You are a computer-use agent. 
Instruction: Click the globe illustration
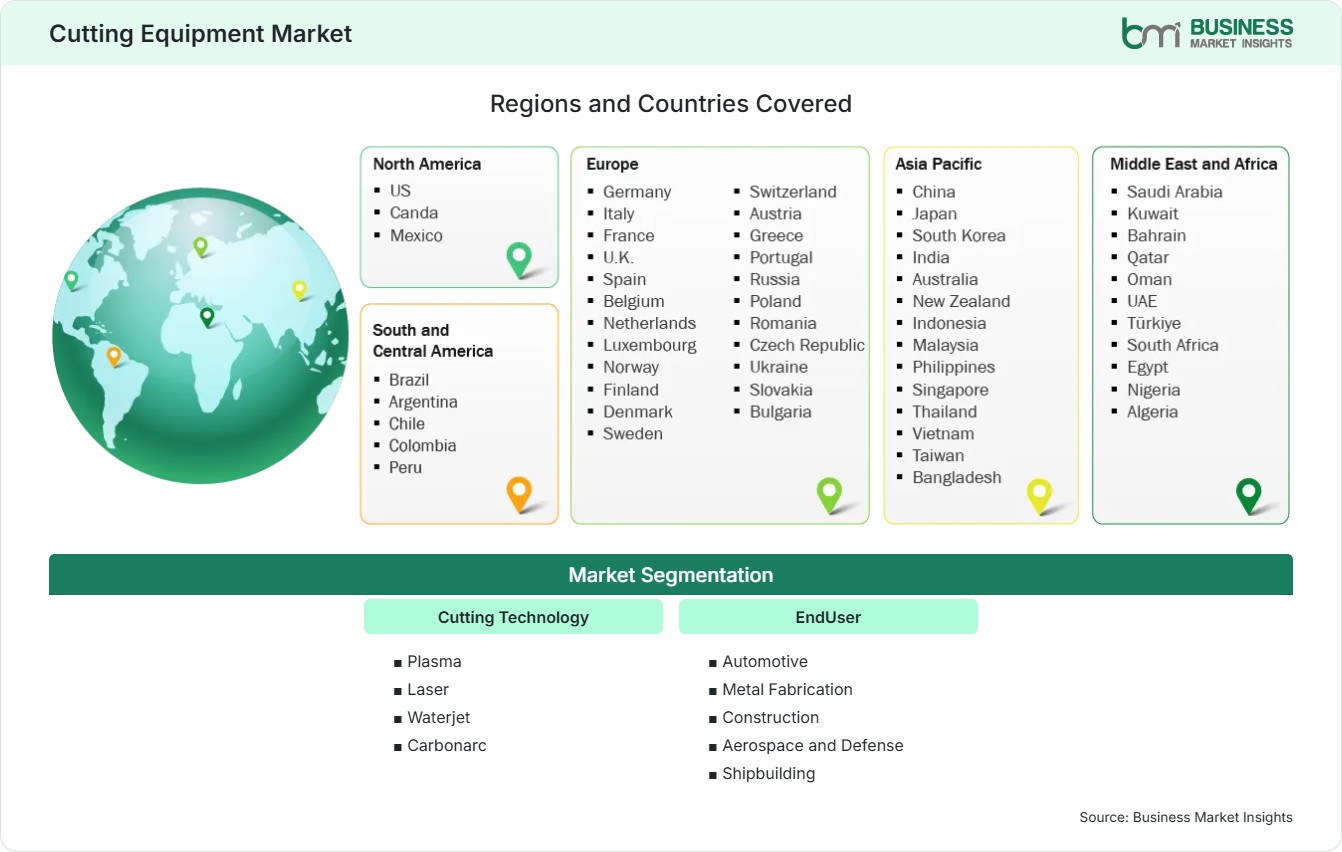200,336
